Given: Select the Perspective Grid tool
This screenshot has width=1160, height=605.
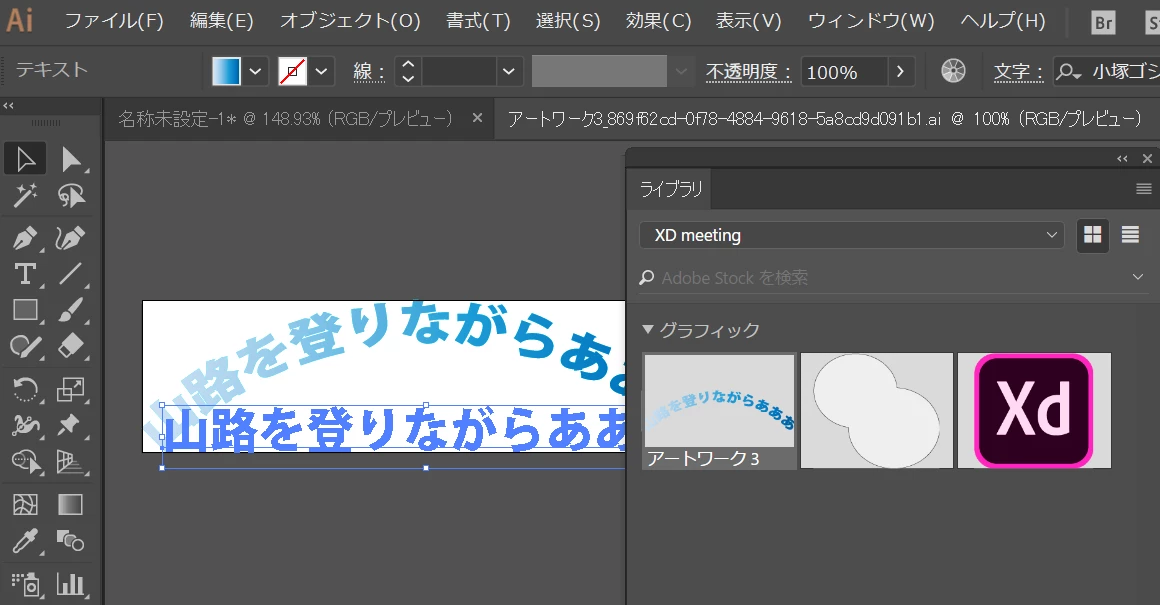Looking at the screenshot, I should coord(71,462).
